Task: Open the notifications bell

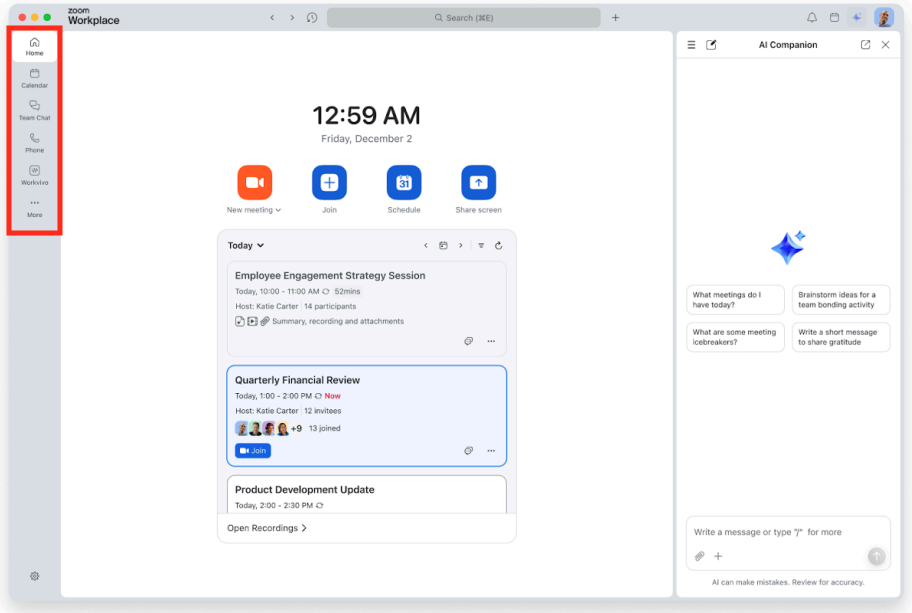Action: [x=811, y=17]
